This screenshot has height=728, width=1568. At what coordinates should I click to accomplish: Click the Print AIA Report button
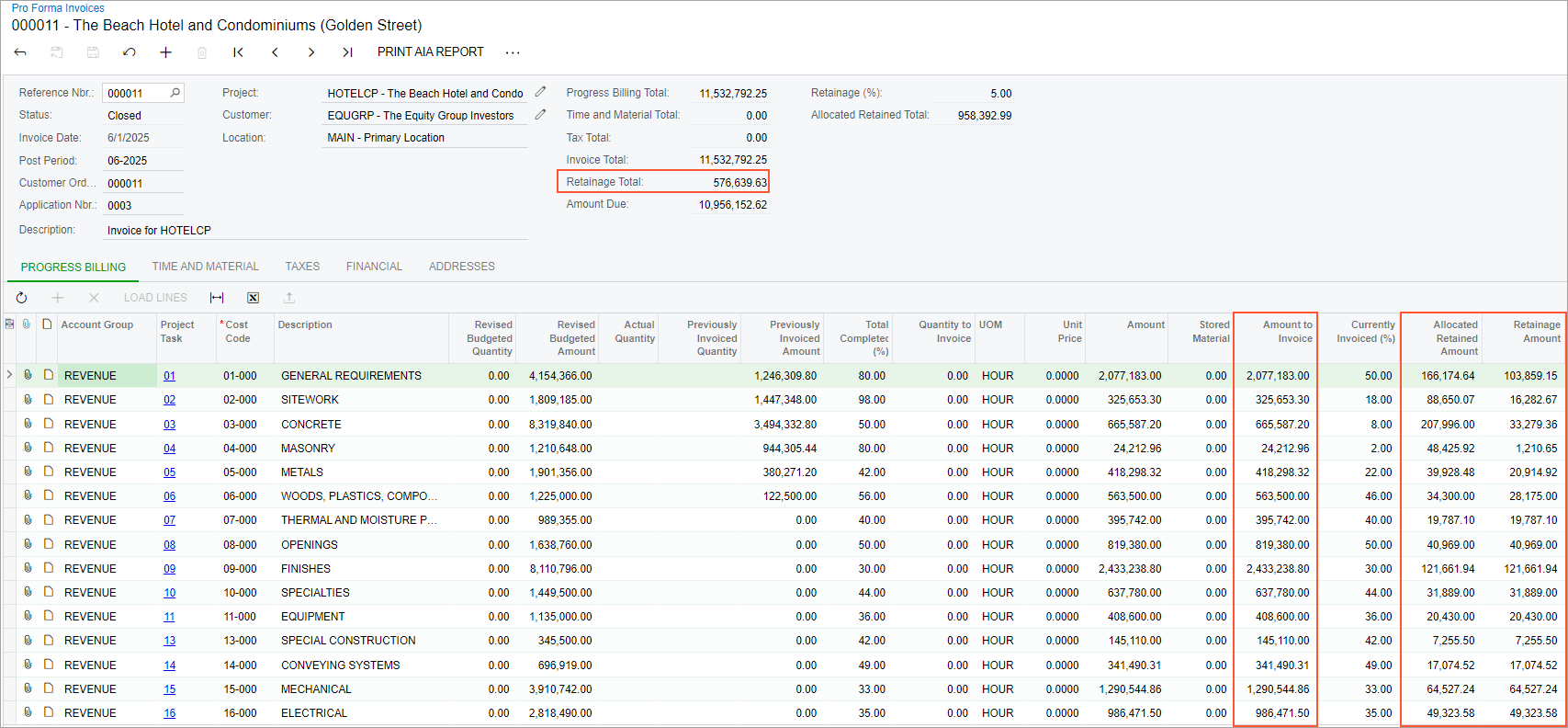pos(430,52)
